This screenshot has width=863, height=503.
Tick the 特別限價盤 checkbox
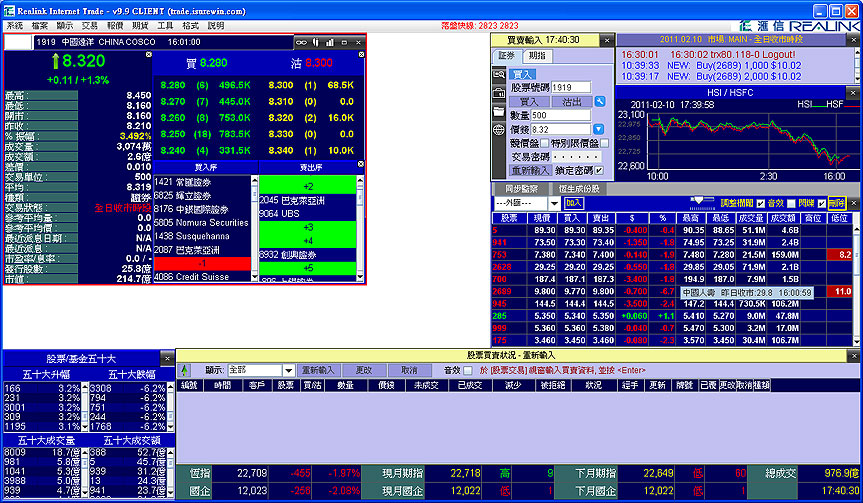coord(604,143)
